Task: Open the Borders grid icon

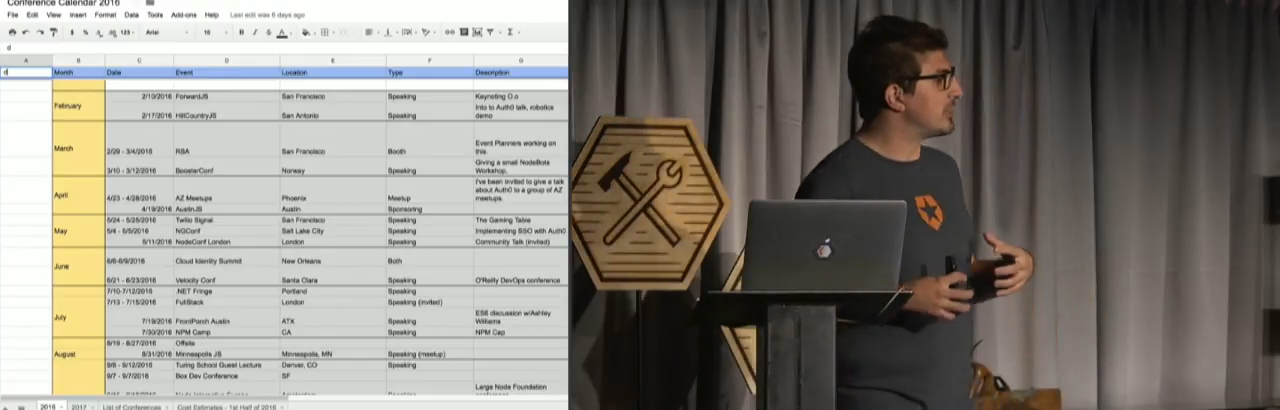Action: pos(325,33)
